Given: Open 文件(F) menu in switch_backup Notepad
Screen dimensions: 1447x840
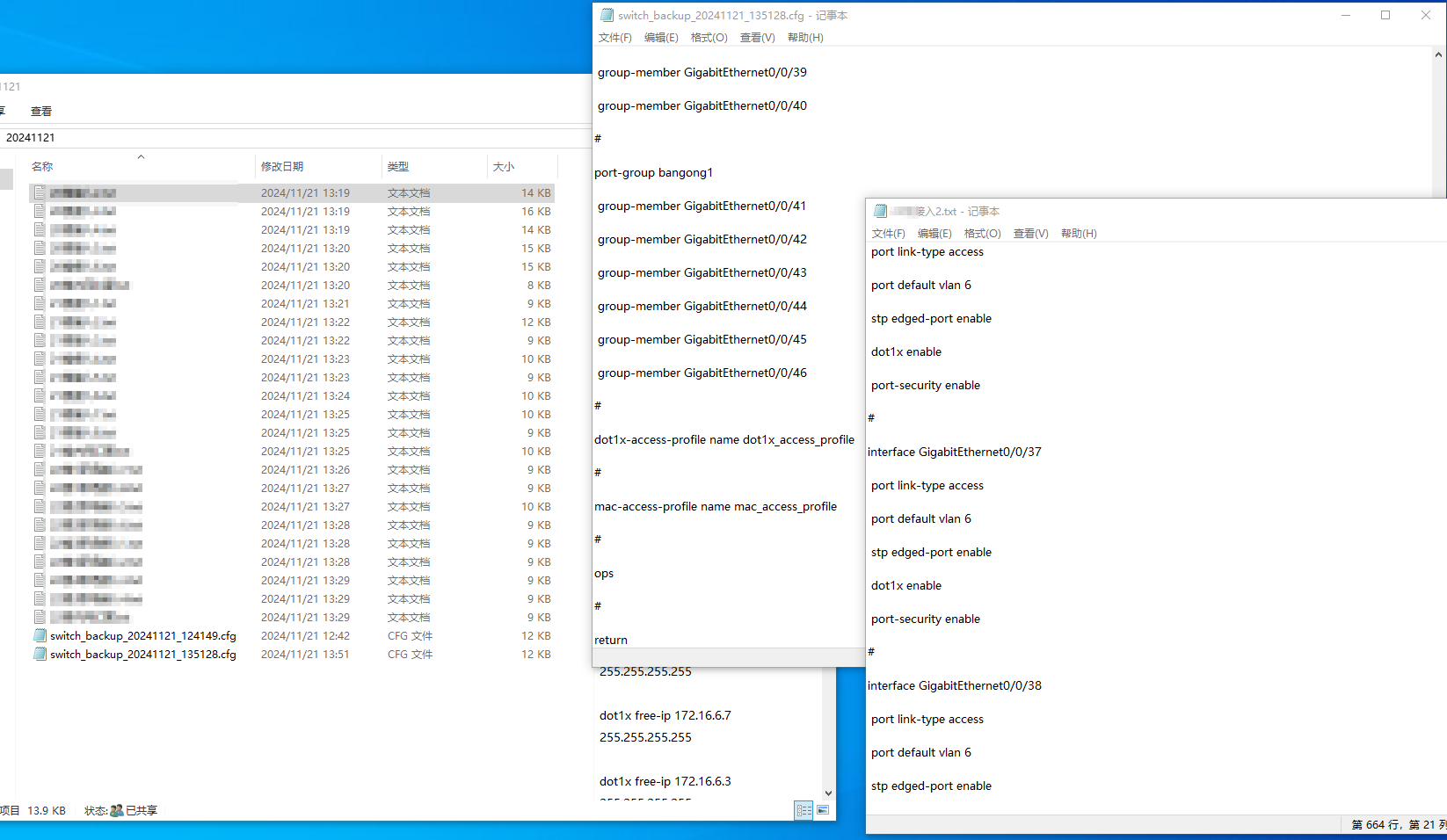Looking at the screenshot, I should [x=614, y=38].
